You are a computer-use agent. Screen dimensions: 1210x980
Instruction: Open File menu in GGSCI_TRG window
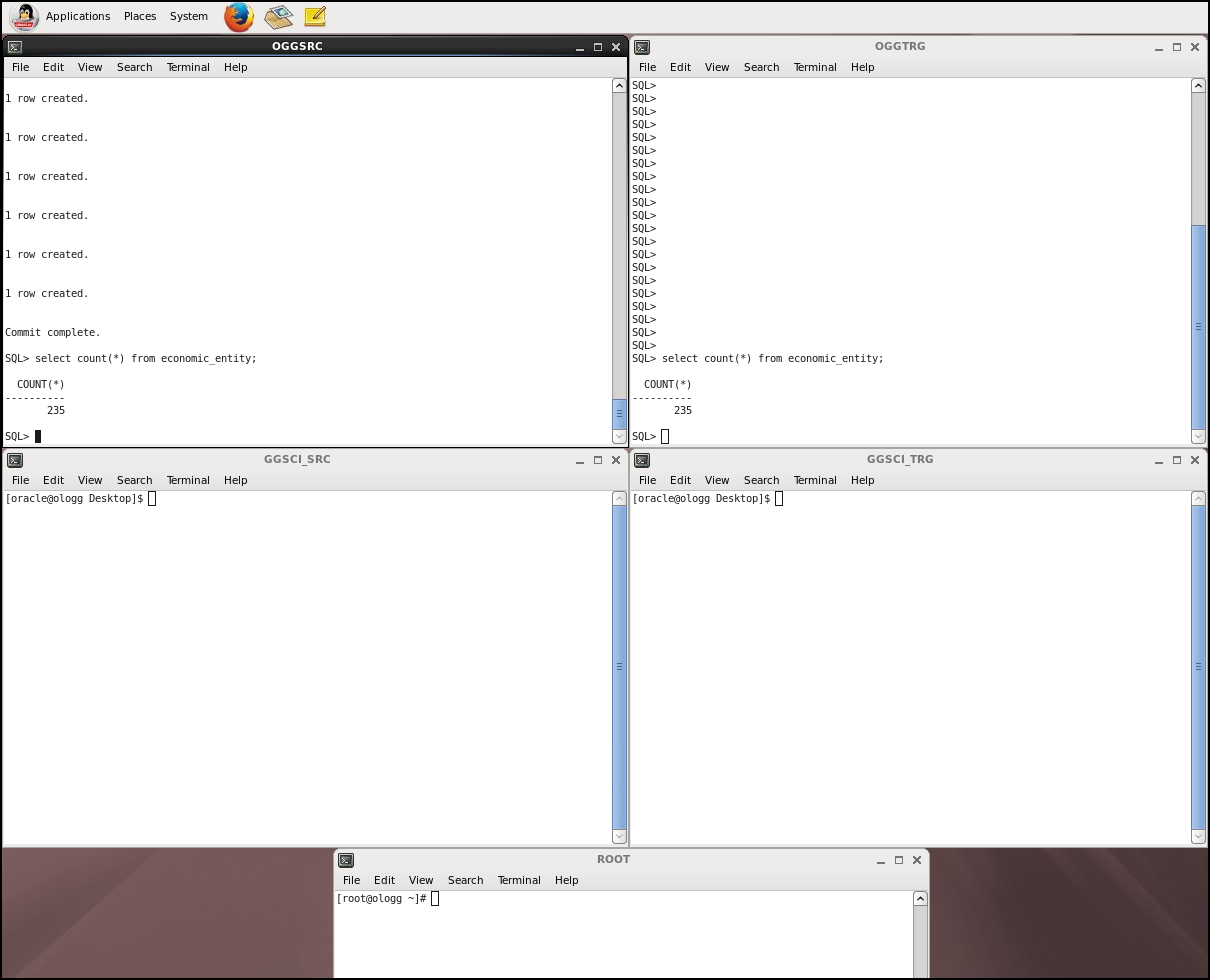(647, 480)
